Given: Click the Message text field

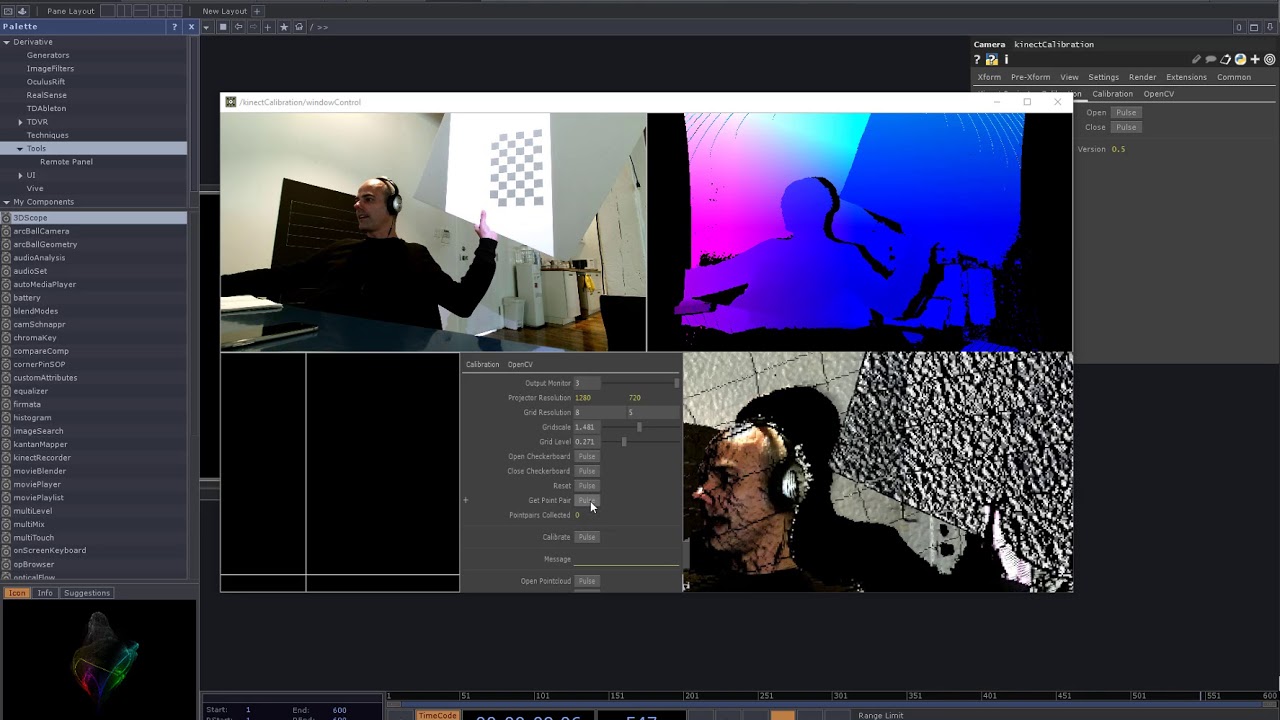Looking at the screenshot, I should [626, 559].
